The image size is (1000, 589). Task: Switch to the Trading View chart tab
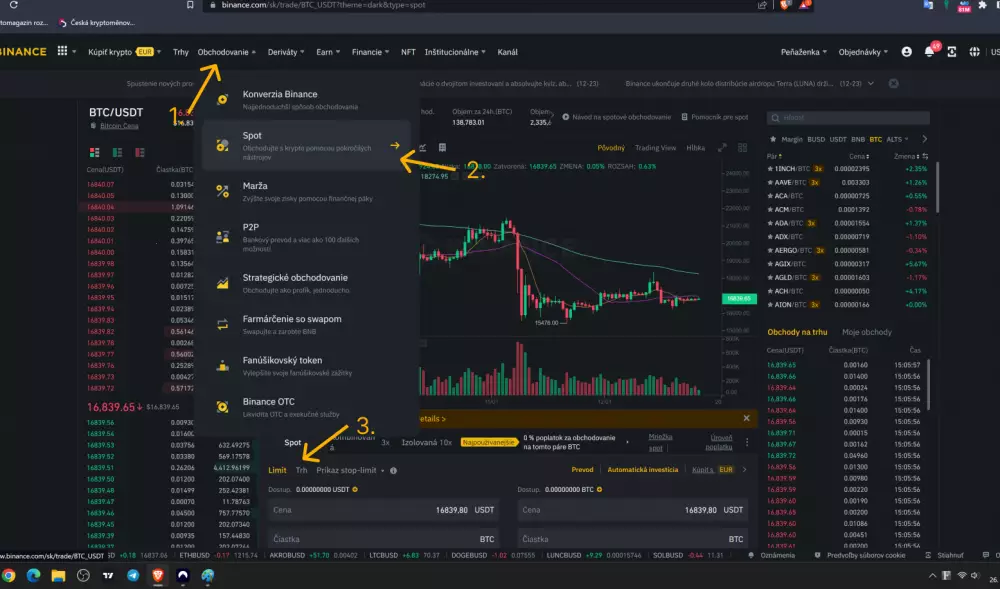click(656, 148)
